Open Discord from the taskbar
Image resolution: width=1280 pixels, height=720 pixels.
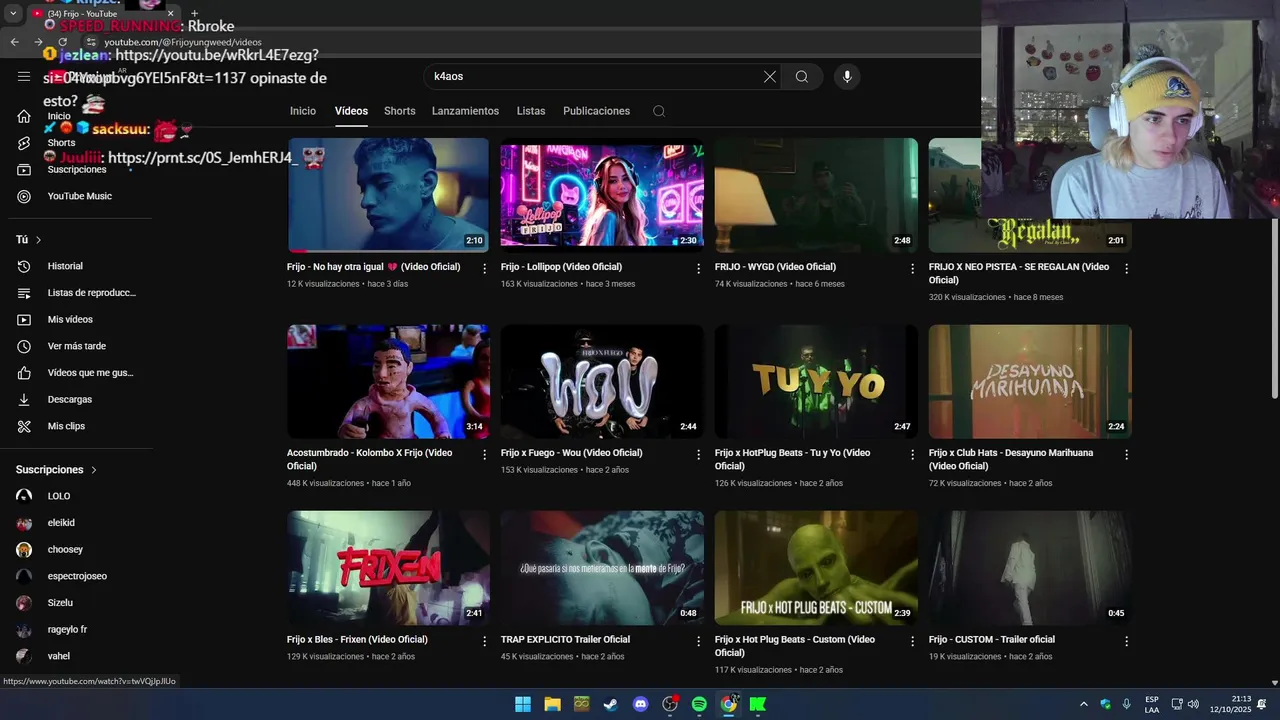tap(641, 704)
